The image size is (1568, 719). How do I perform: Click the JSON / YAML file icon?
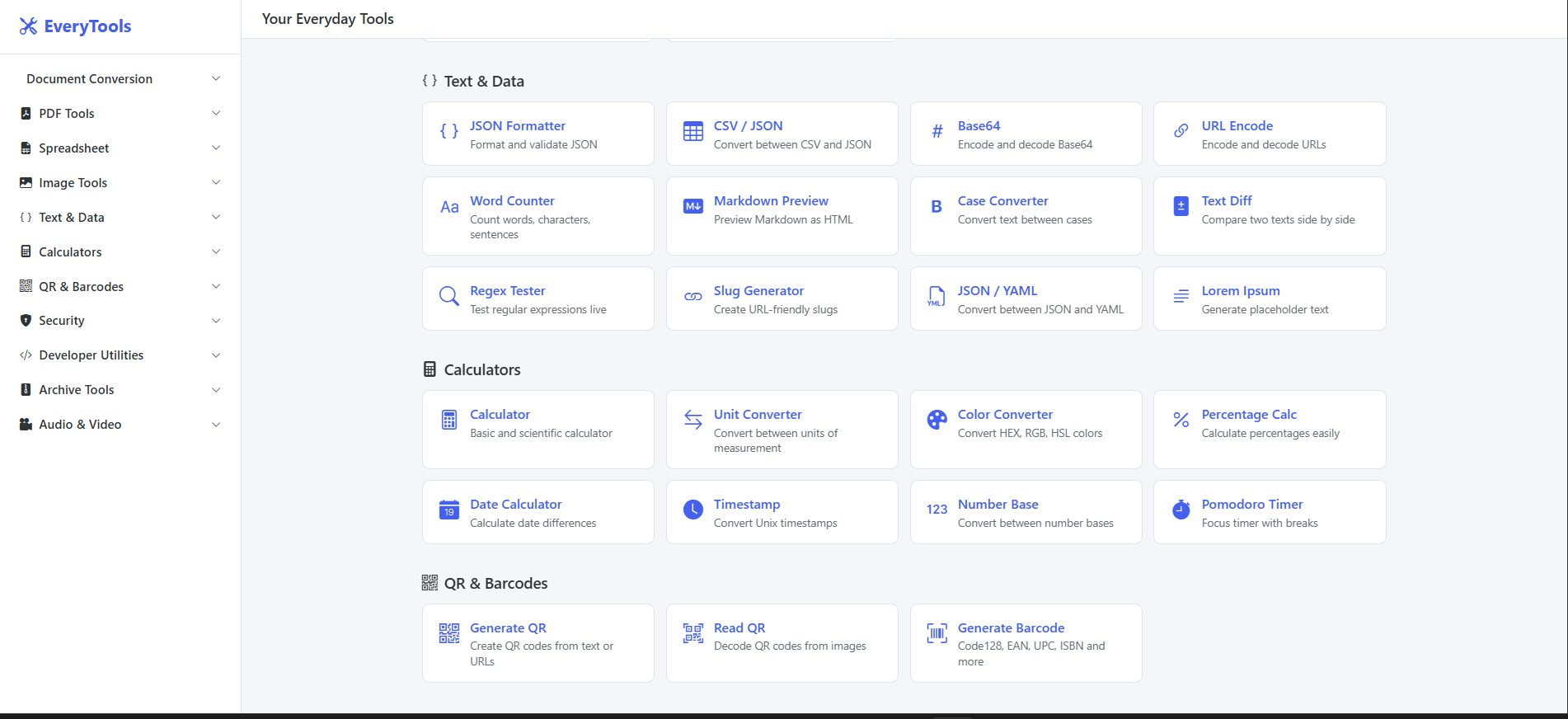point(937,296)
